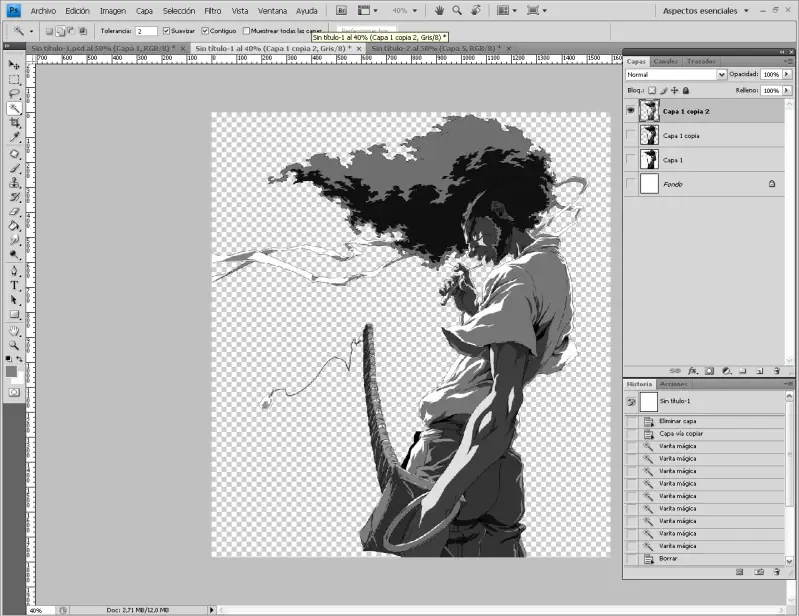Select the Eraser tool
This screenshot has width=799, height=616.
pyautogui.click(x=14, y=211)
